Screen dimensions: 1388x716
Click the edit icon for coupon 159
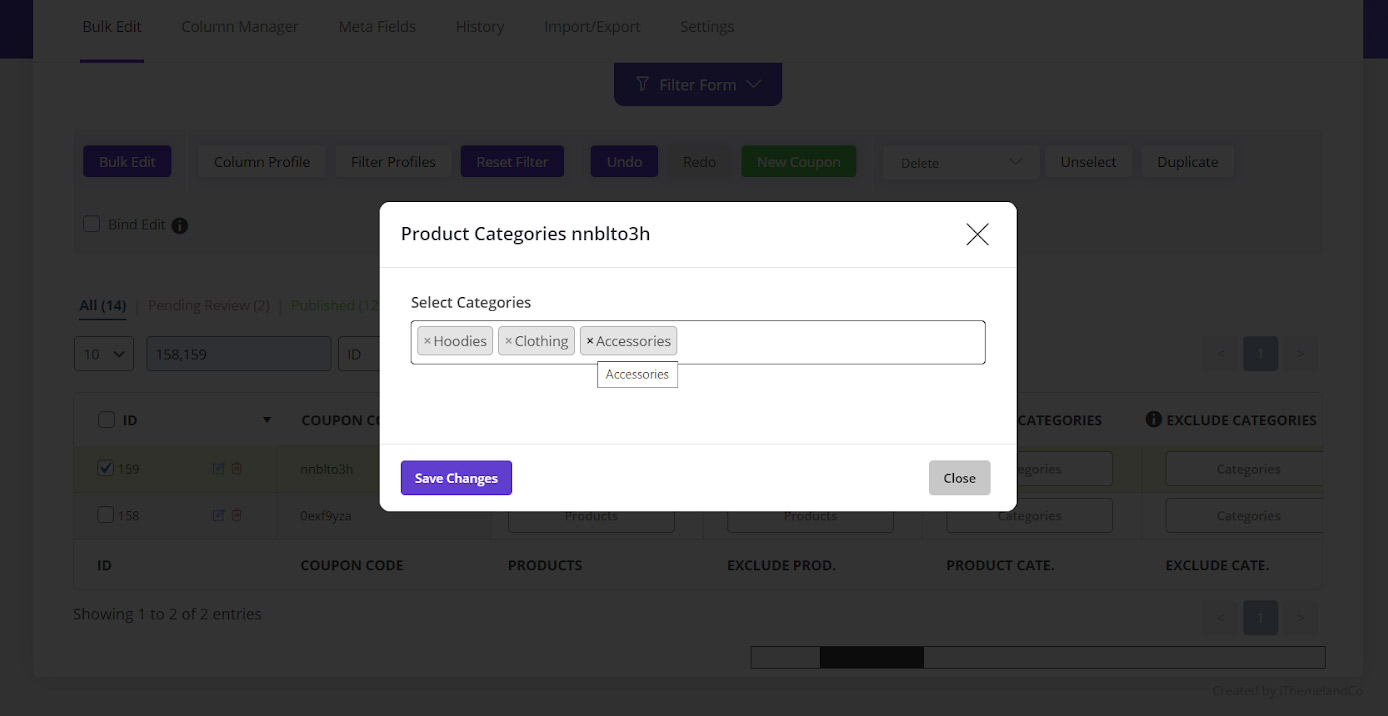point(218,468)
